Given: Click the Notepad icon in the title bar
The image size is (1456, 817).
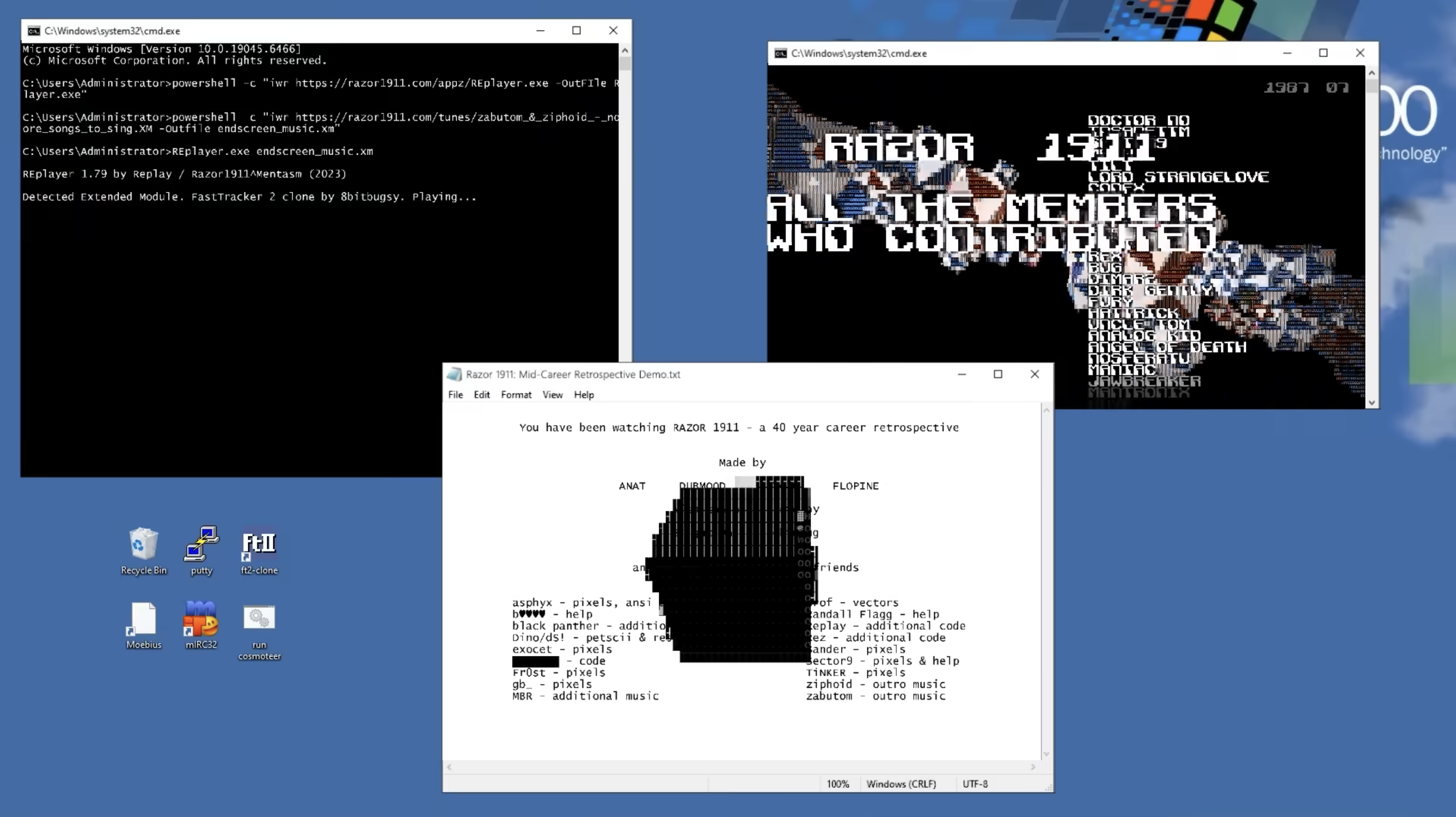Looking at the screenshot, I should (454, 374).
